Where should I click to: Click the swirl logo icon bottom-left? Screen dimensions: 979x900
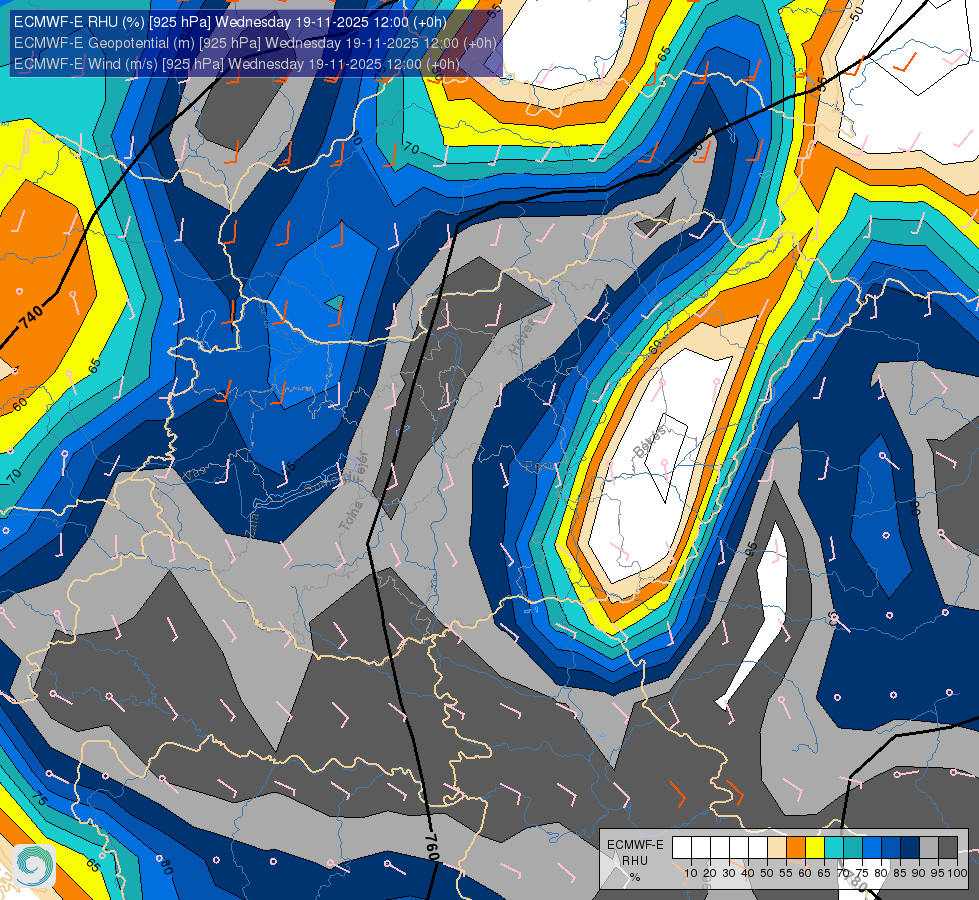coord(34,866)
